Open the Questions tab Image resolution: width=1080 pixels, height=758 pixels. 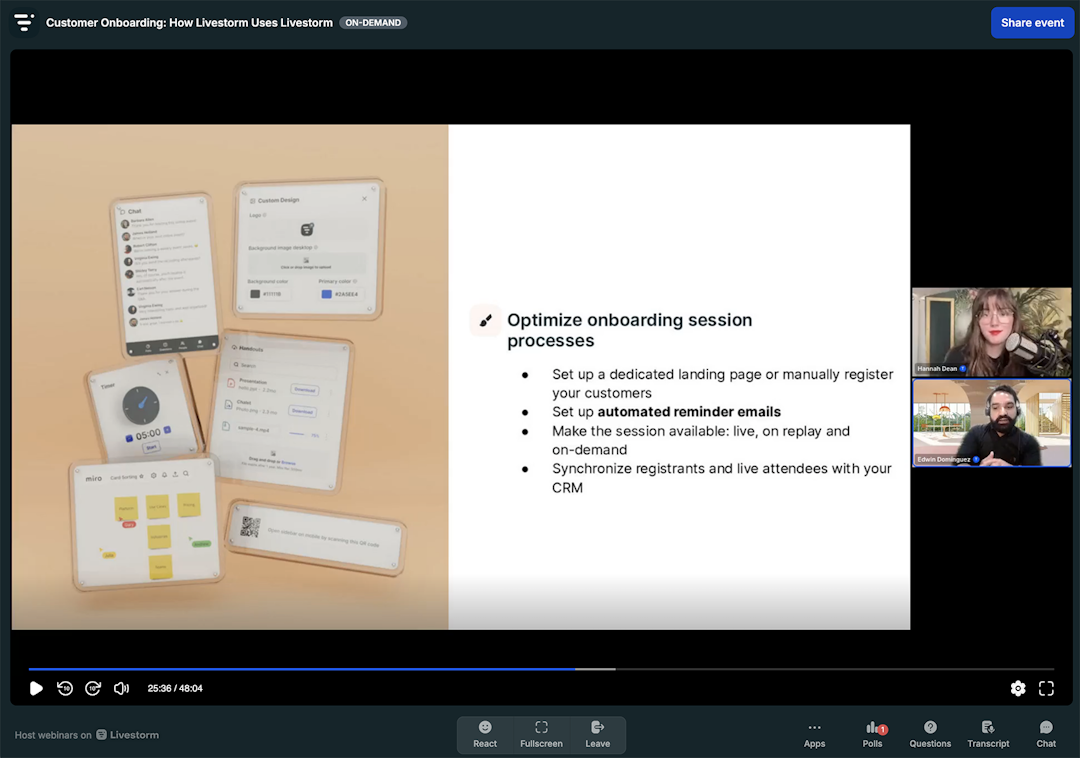[930, 735]
